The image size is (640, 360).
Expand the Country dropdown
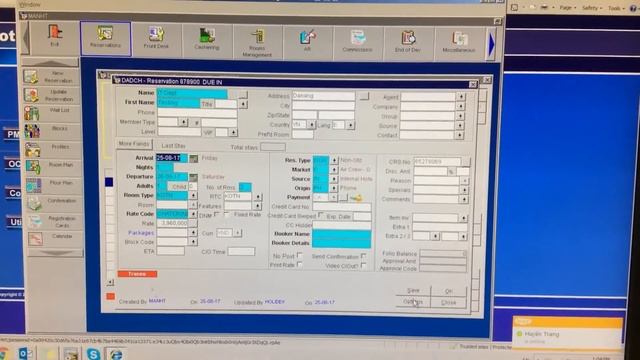click(x=312, y=124)
